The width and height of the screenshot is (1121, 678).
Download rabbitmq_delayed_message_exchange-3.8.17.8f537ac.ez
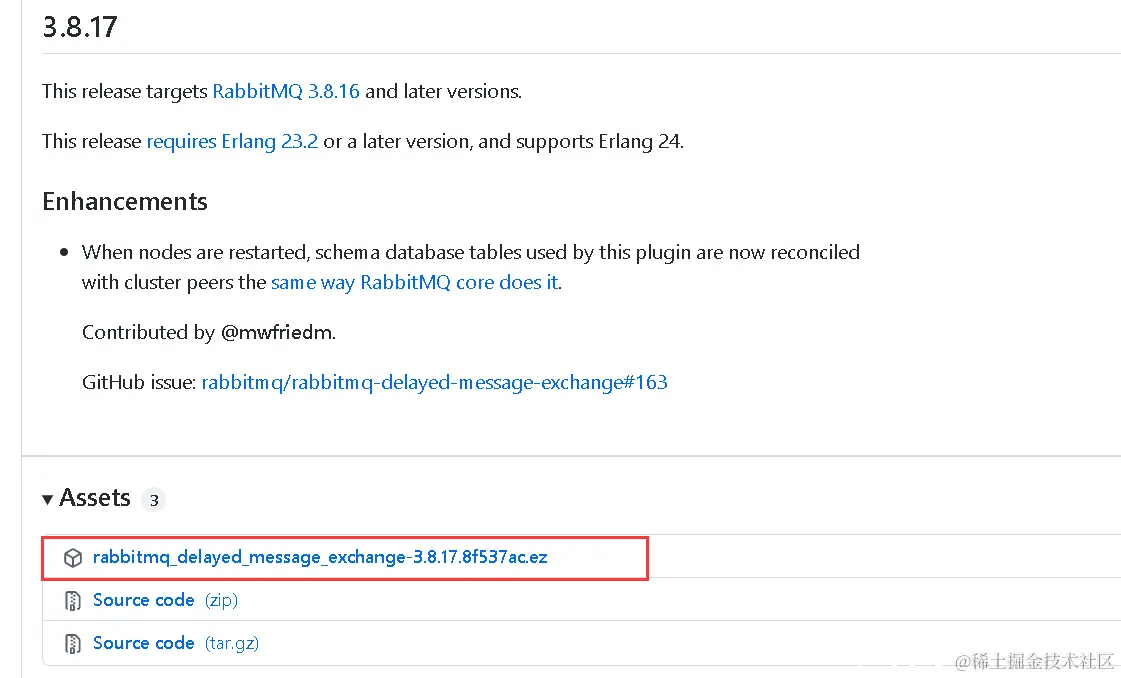point(320,557)
